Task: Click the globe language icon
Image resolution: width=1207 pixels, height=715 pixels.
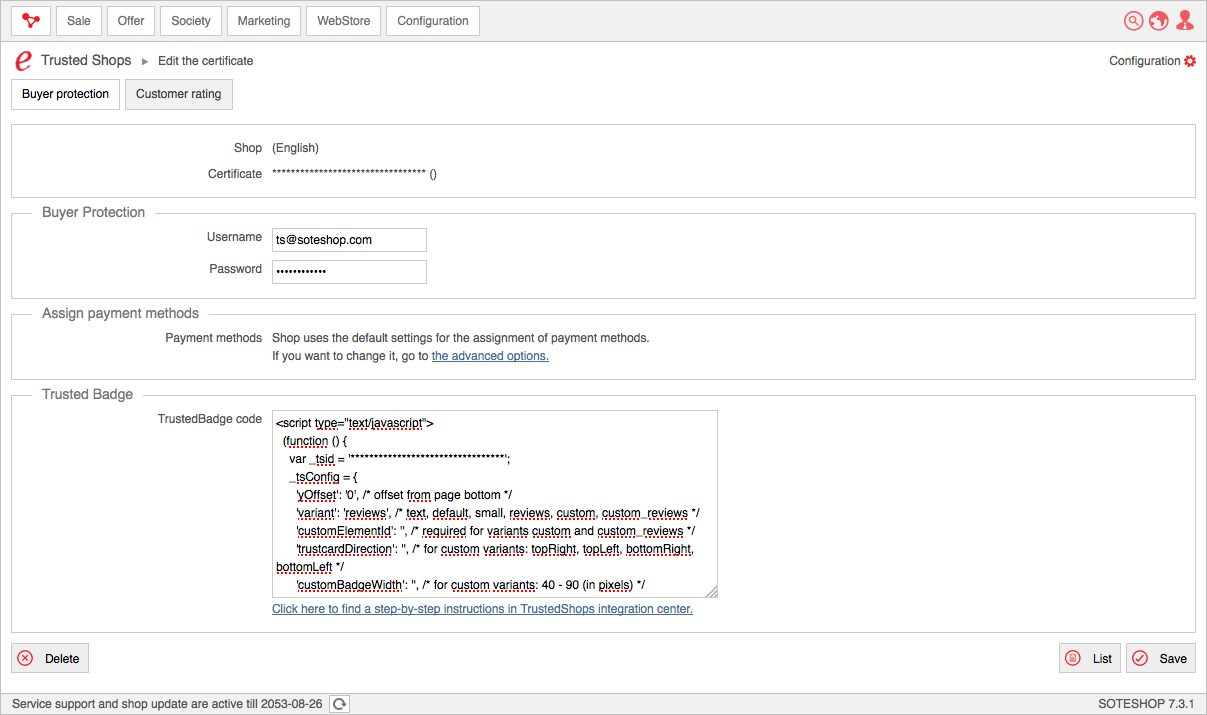Action: coord(1159,21)
